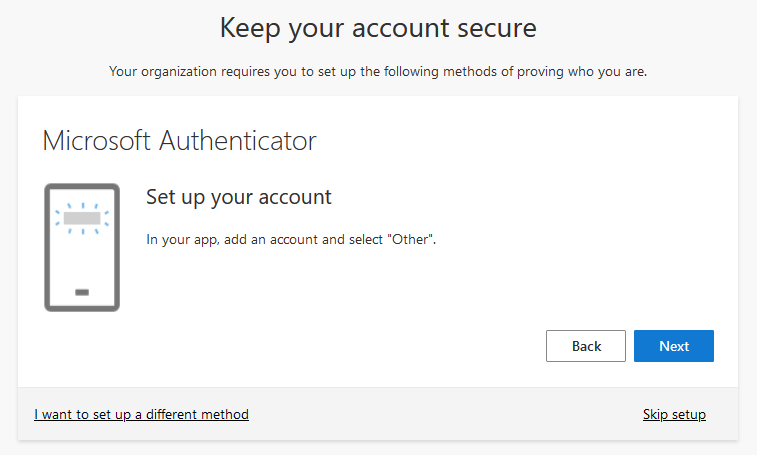
Task: Click the glowing notification bar on the phone
Action: [82, 217]
